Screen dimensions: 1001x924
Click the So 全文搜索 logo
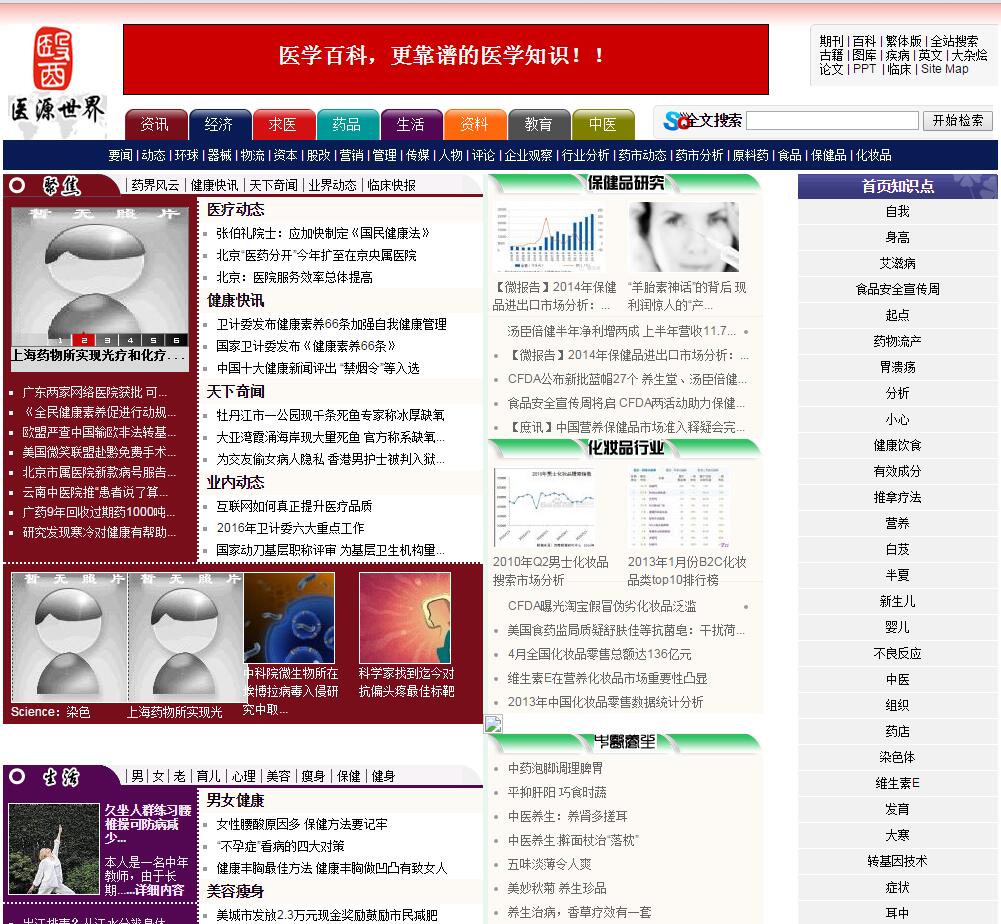tap(702, 121)
